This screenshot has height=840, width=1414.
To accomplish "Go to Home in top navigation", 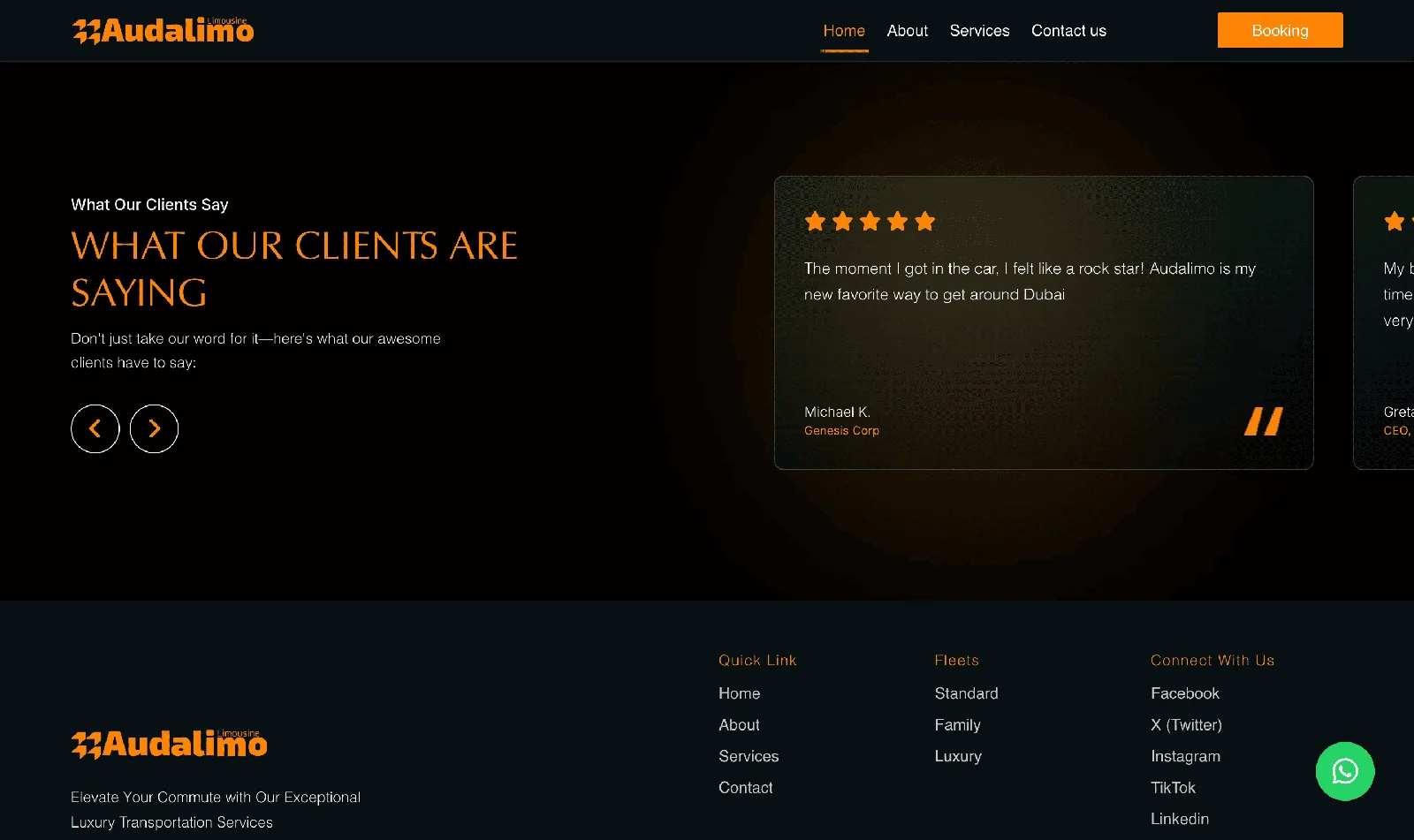I will pyautogui.click(x=844, y=31).
